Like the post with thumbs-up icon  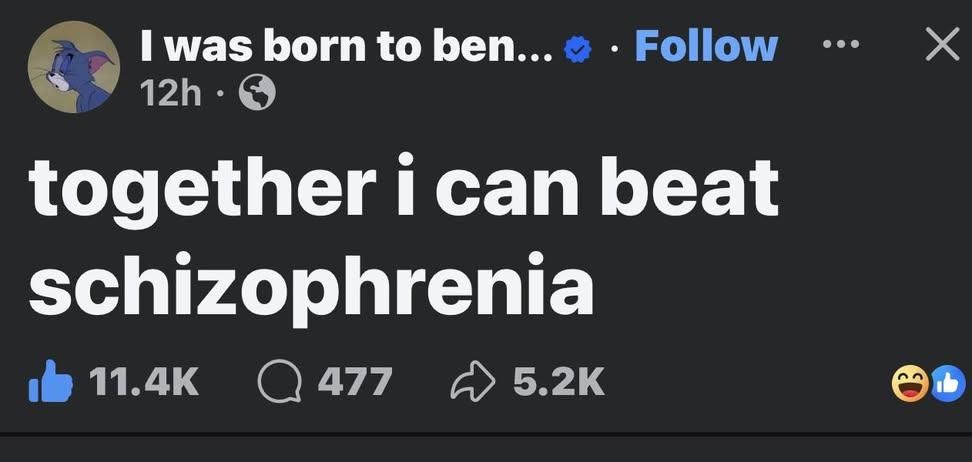click(x=50, y=381)
